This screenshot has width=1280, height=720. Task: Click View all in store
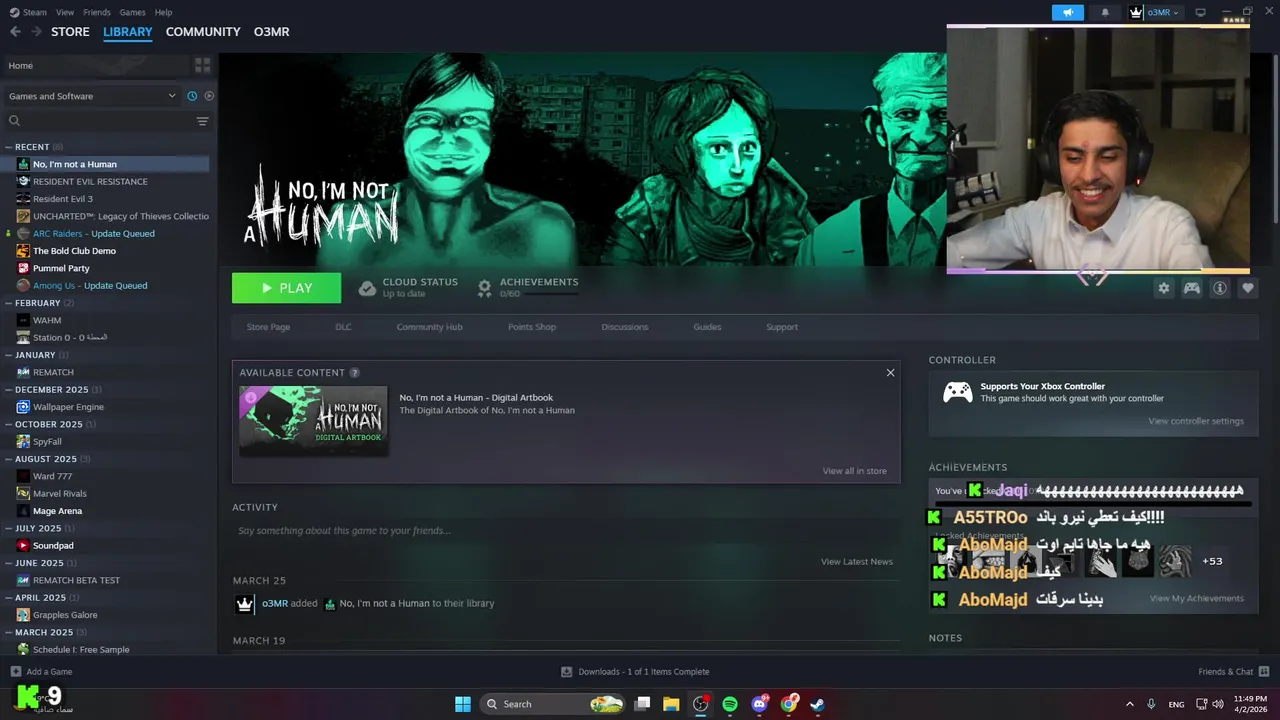(854, 471)
